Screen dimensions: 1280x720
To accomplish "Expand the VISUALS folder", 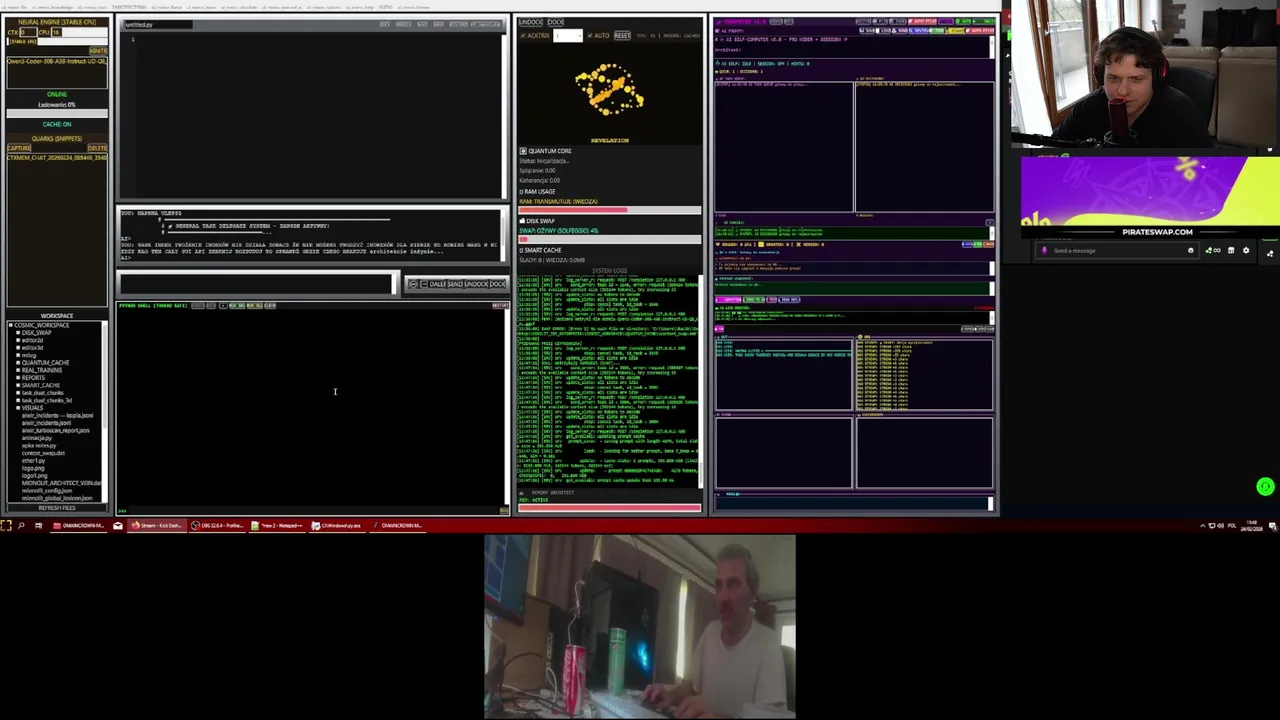I will click(18, 408).
